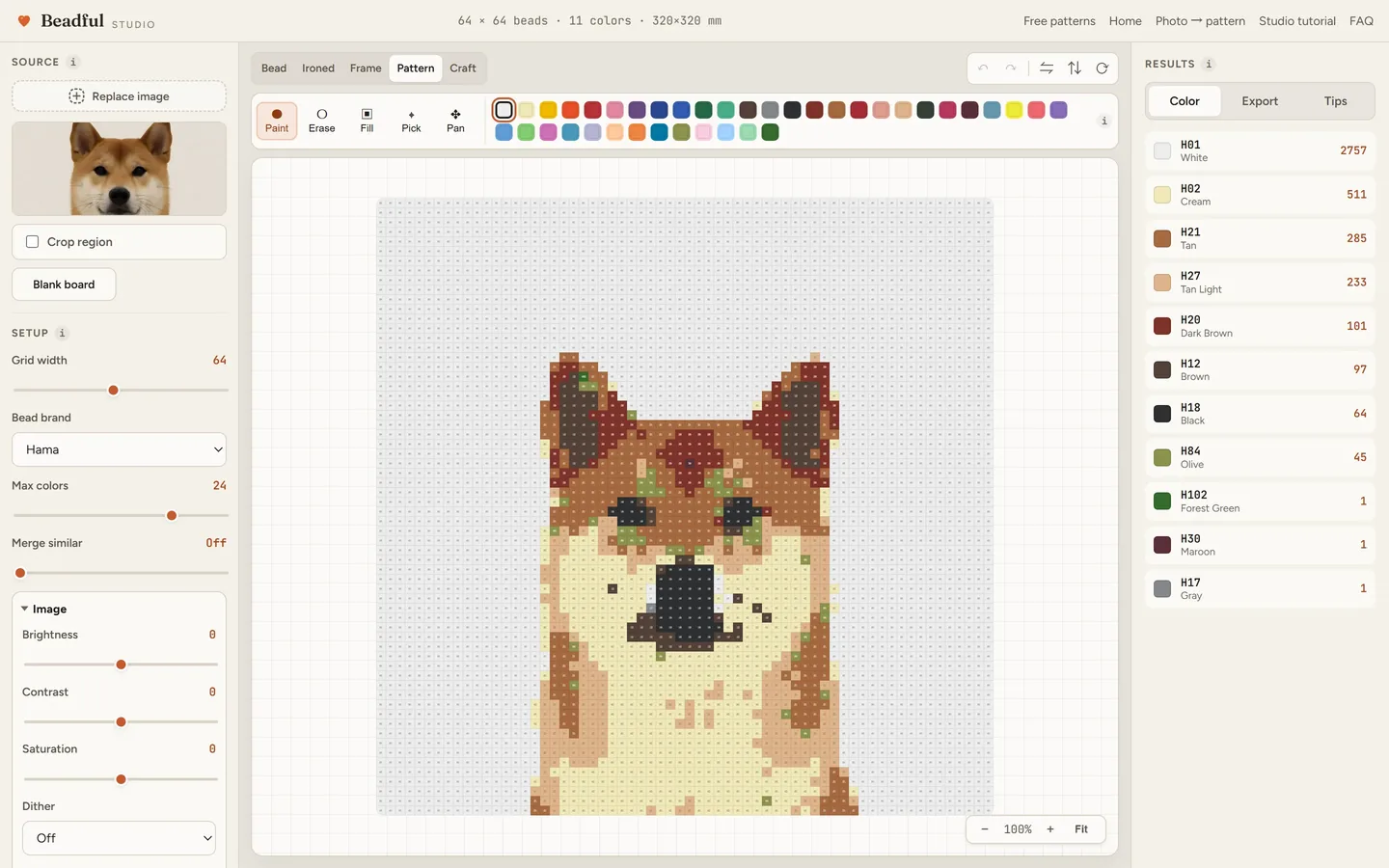The width and height of the screenshot is (1389, 868).
Task: Collapse the Image section
Action: tap(44, 610)
